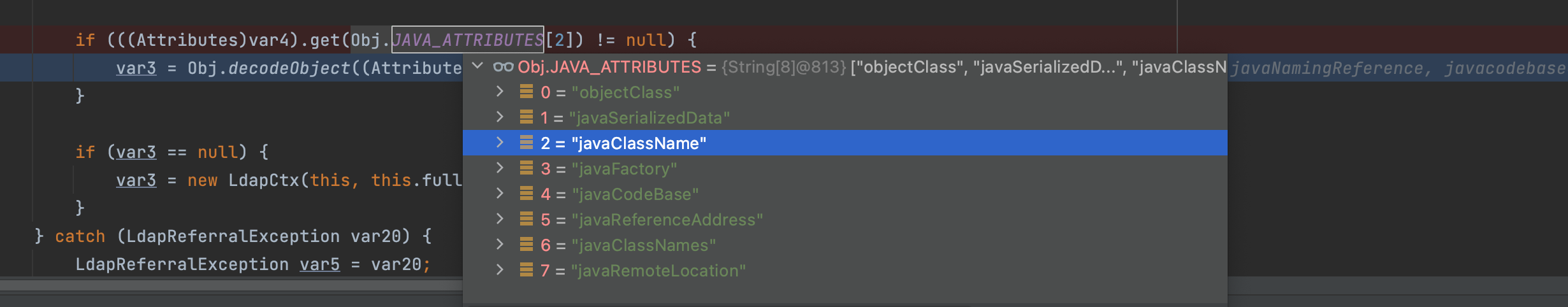Click the element icon next to "javaRemoteLocation"
Image resolution: width=1568 pixels, height=307 pixels.
[526, 270]
